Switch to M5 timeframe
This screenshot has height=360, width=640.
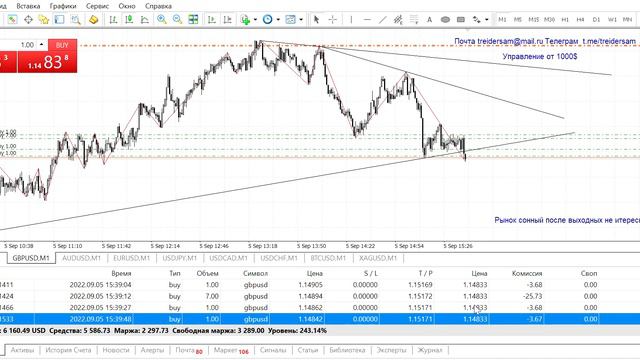[x=518, y=19]
